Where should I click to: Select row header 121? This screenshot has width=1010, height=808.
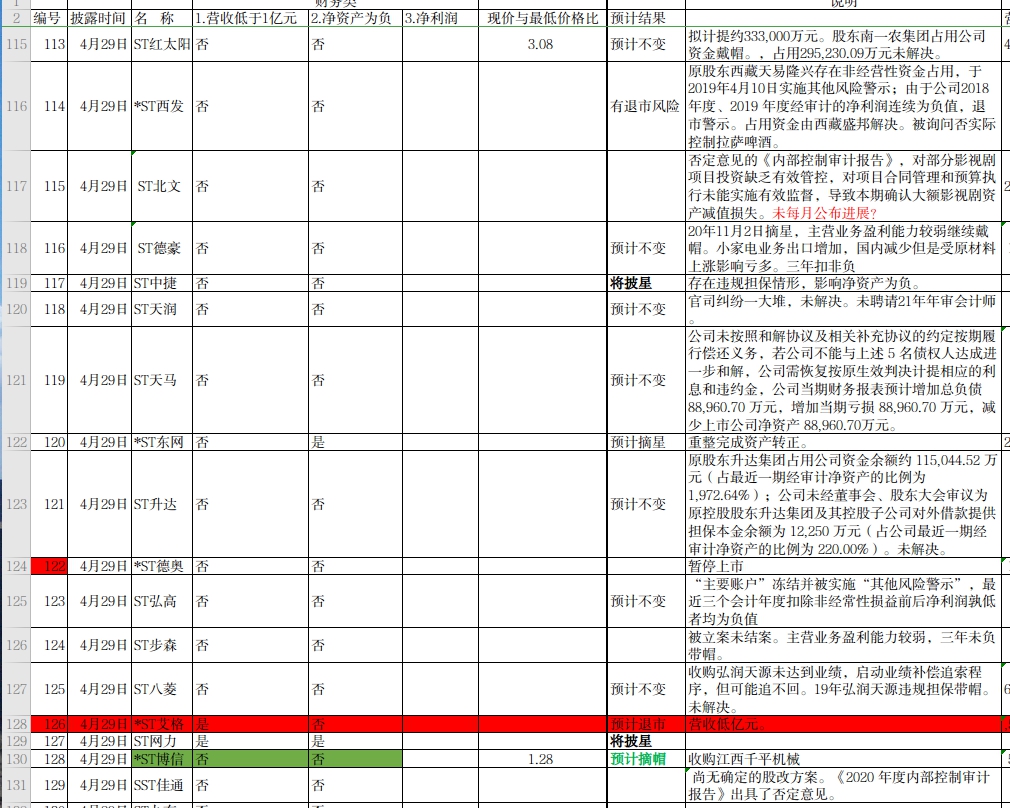(x=15, y=380)
